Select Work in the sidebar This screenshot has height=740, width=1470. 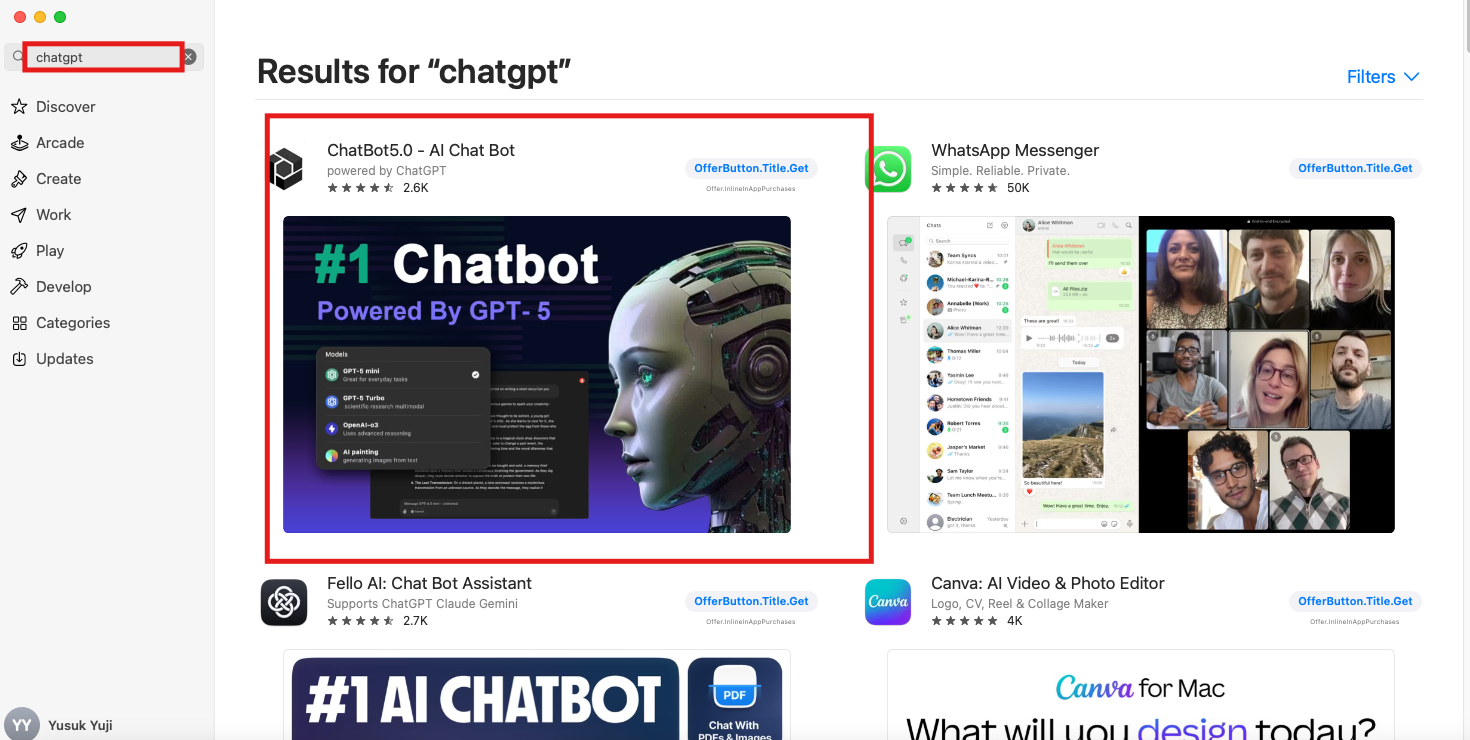coord(53,215)
